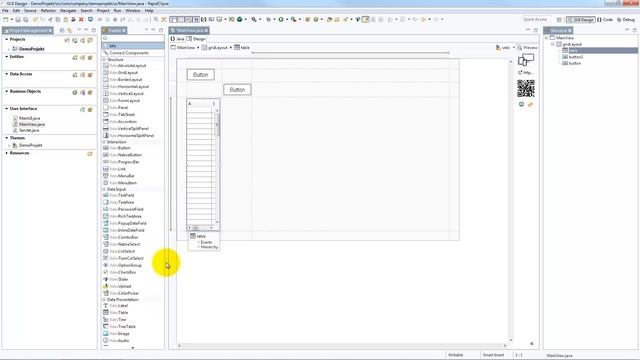640x360 pixels.
Task: Switch to the Debug perspective
Action: pos(626,20)
